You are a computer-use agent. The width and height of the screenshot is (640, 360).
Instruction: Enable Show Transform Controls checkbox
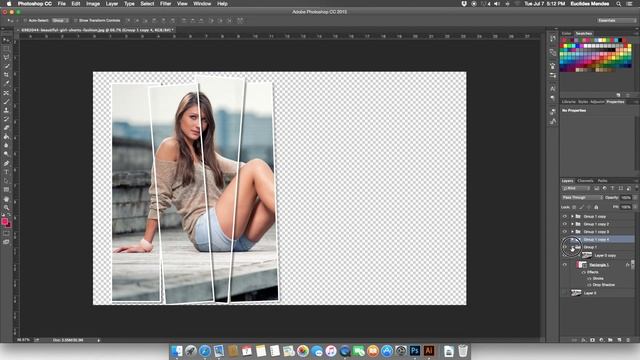(x=75, y=20)
